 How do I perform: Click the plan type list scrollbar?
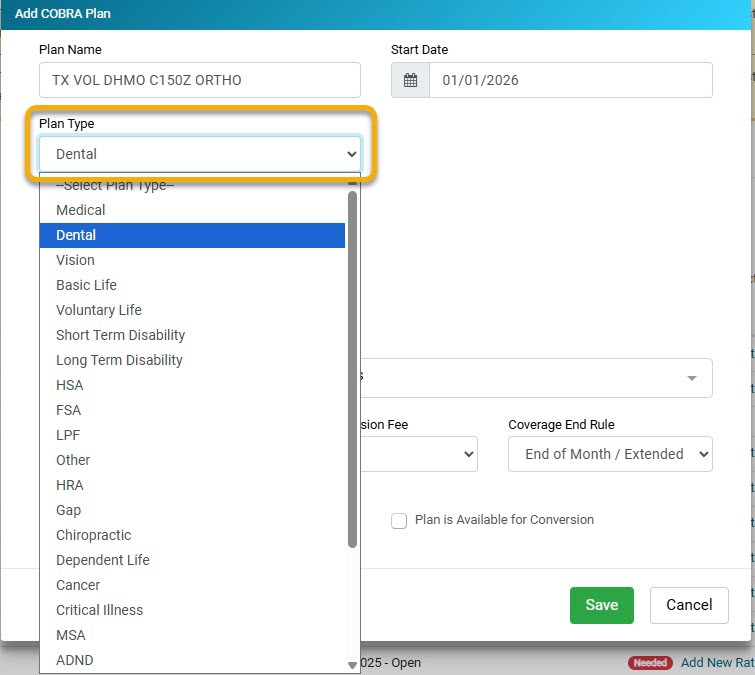(x=352, y=370)
